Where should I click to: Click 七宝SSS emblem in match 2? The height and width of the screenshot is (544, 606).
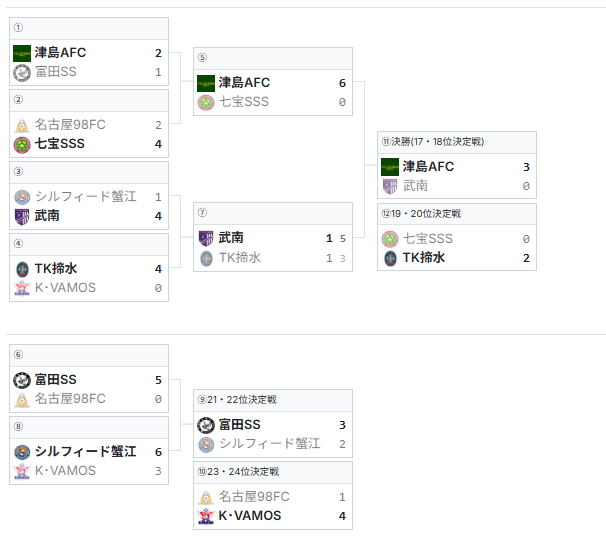tap(22, 145)
